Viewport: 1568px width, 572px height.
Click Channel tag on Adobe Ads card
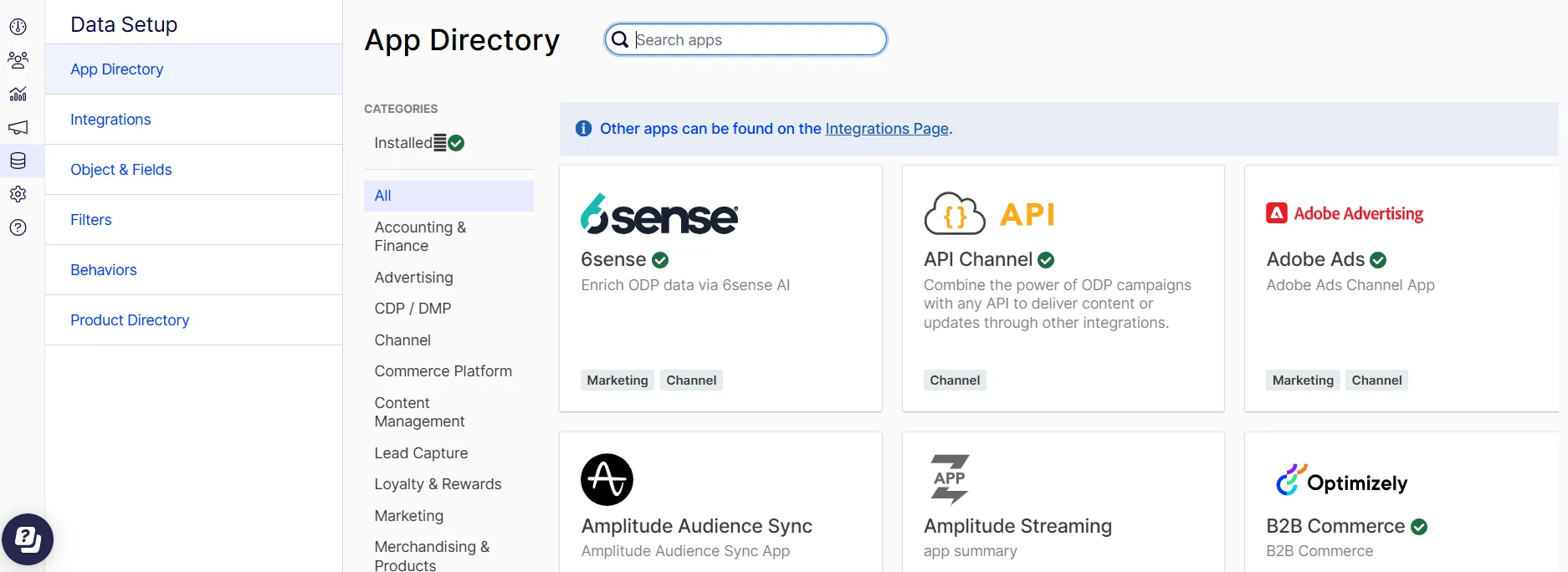point(1376,380)
